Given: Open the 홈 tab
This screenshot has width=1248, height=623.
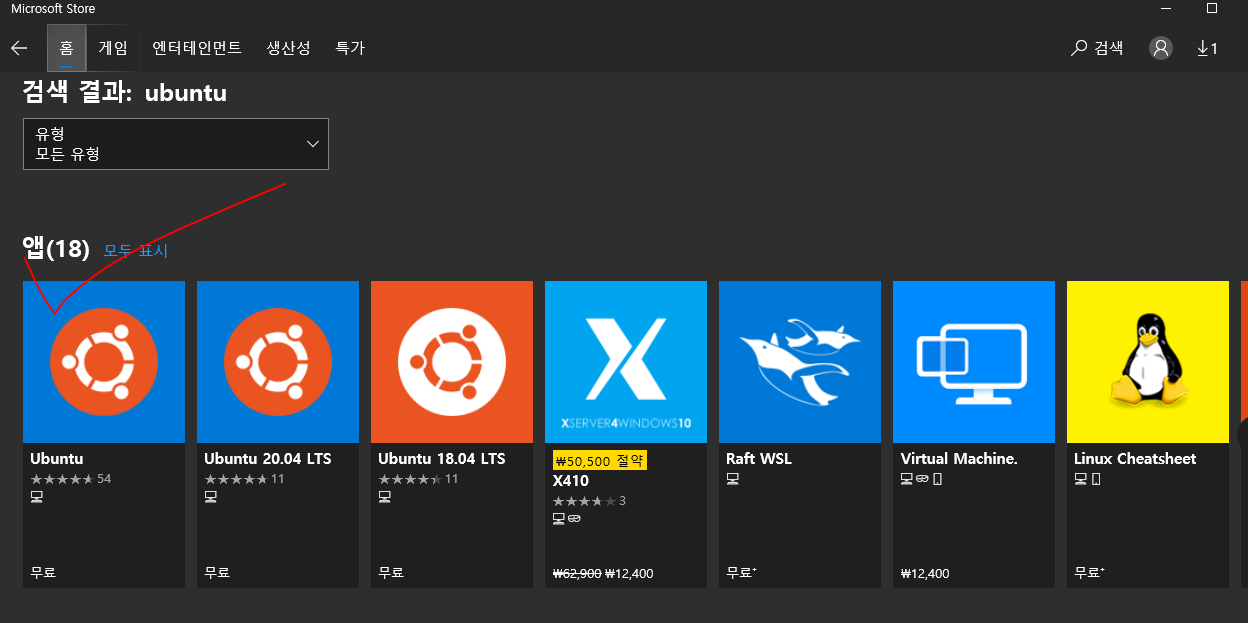Looking at the screenshot, I should (x=66, y=48).
